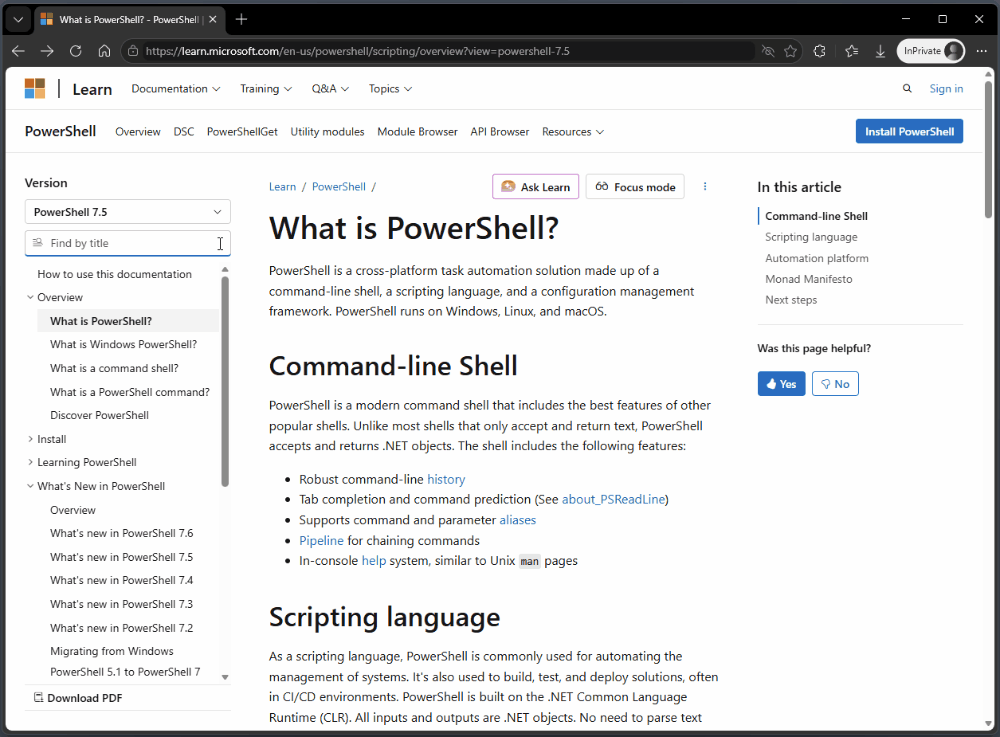Open What's new in PowerShell 7.6
The width and height of the screenshot is (1000, 737).
(122, 533)
